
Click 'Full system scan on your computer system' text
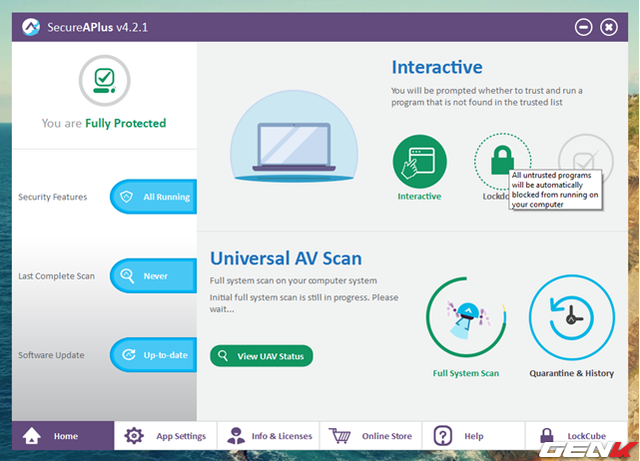(x=293, y=281)
